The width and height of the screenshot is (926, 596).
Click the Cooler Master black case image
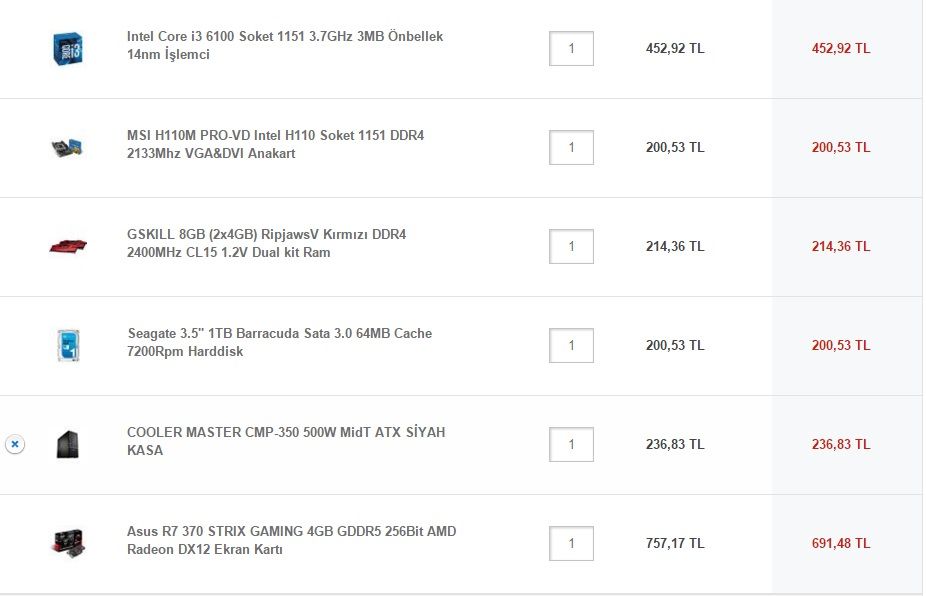pyautogui.click(x=68, y=444)
